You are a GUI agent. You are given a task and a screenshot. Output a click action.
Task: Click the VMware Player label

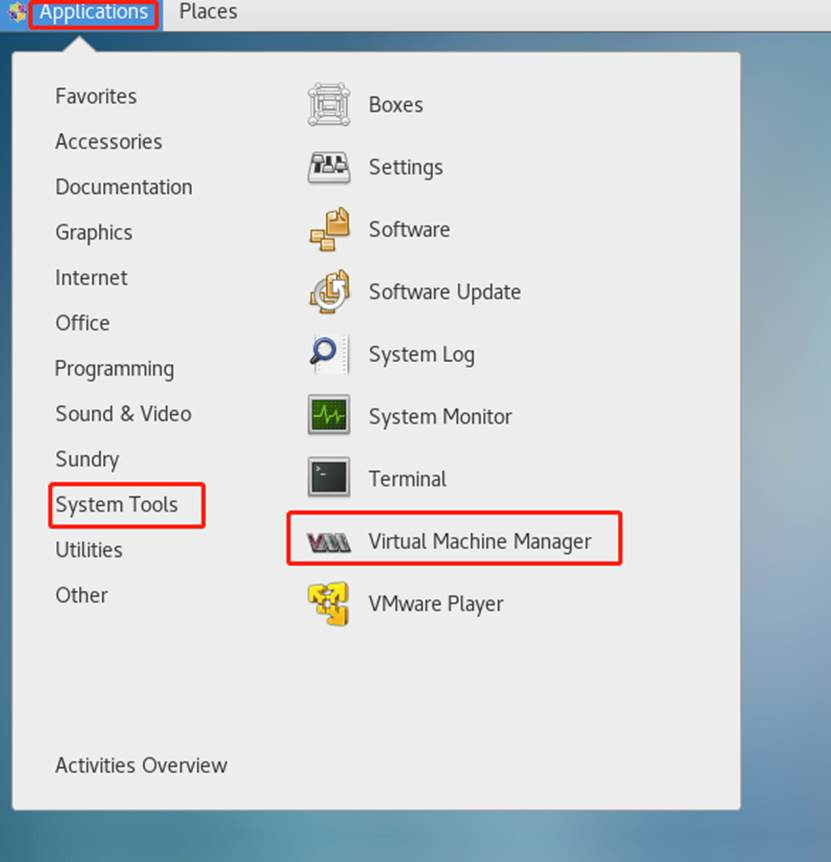[x=436, y=604]
